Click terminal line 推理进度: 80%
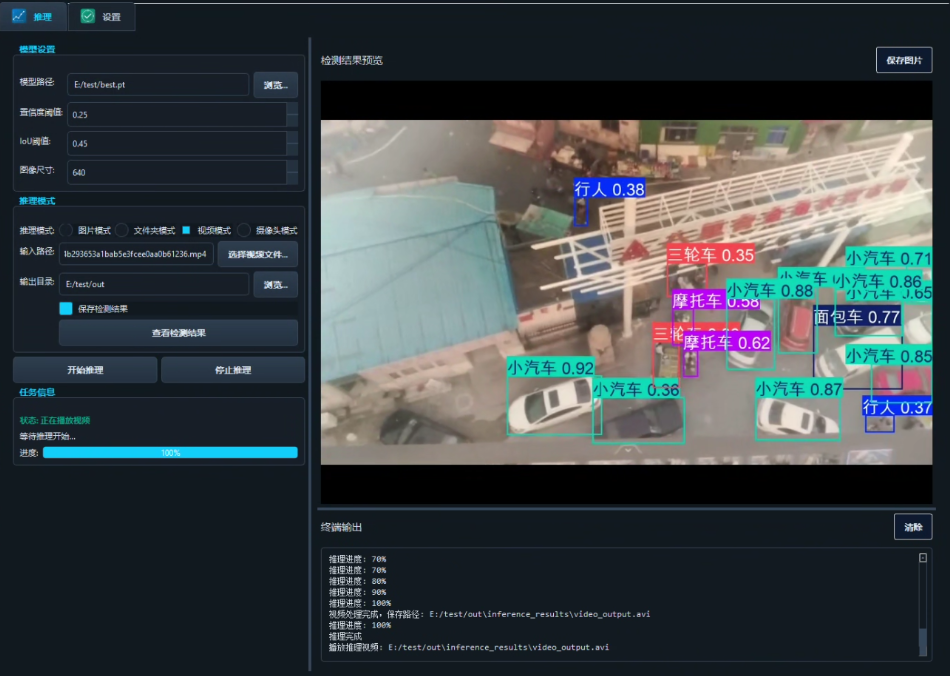The height and width of the screenshot is (676, 950). click(x=357, y=581)
